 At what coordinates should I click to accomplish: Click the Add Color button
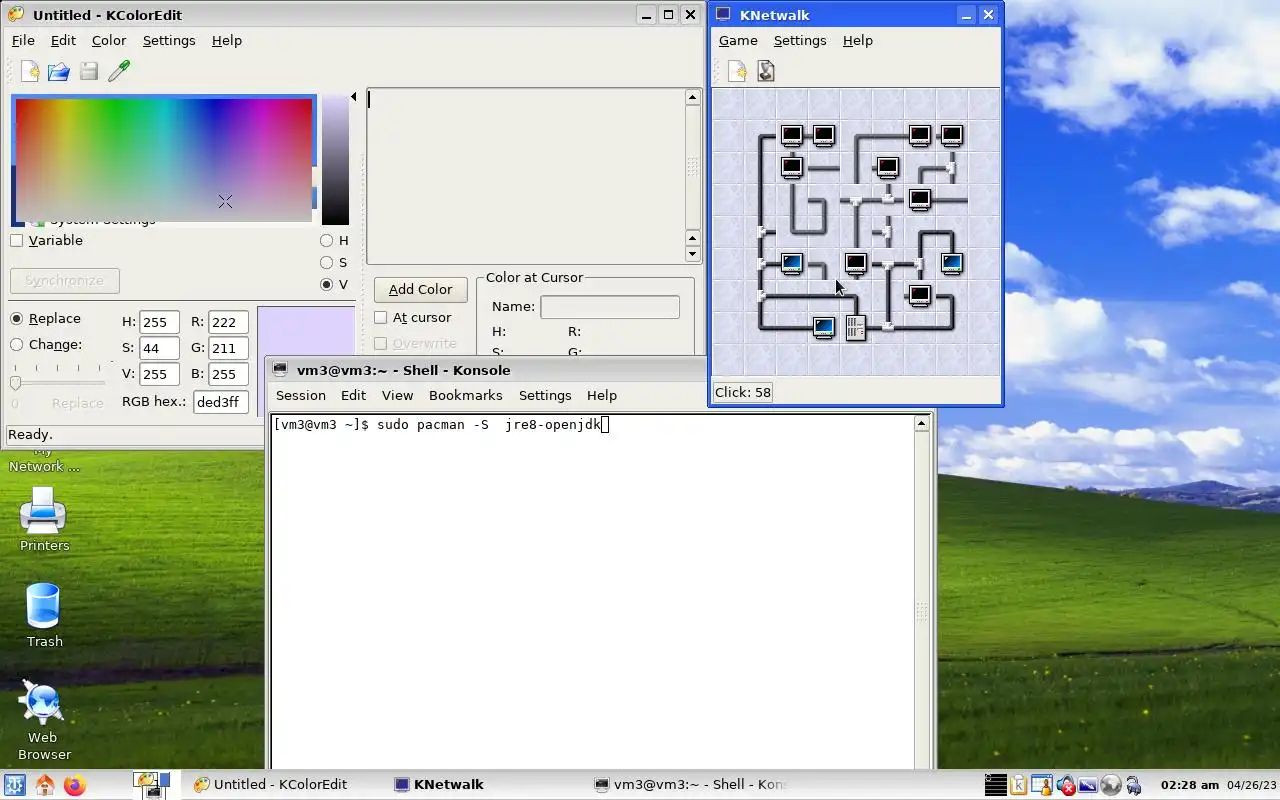[420, 290]
